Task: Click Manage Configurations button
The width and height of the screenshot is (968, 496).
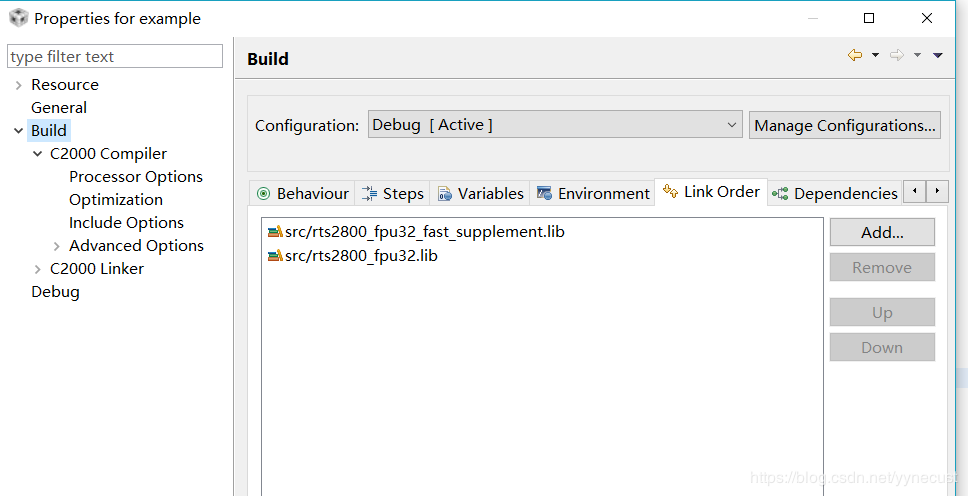Action: pos(844,125)
